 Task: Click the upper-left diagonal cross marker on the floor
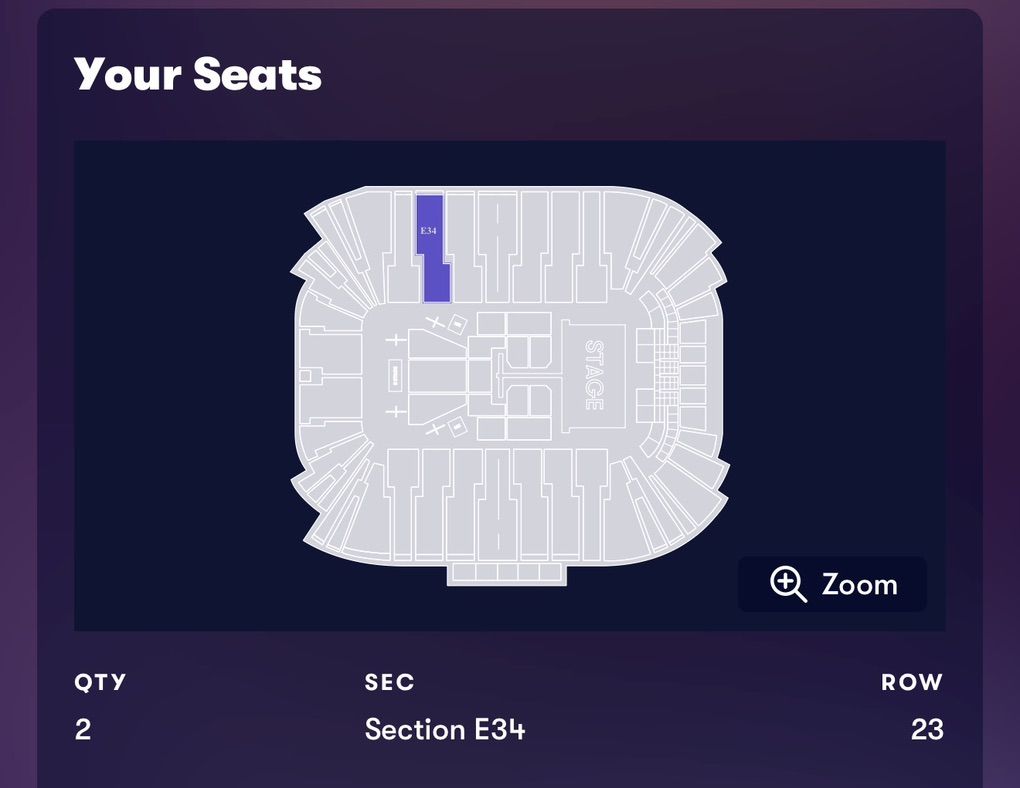435,321
